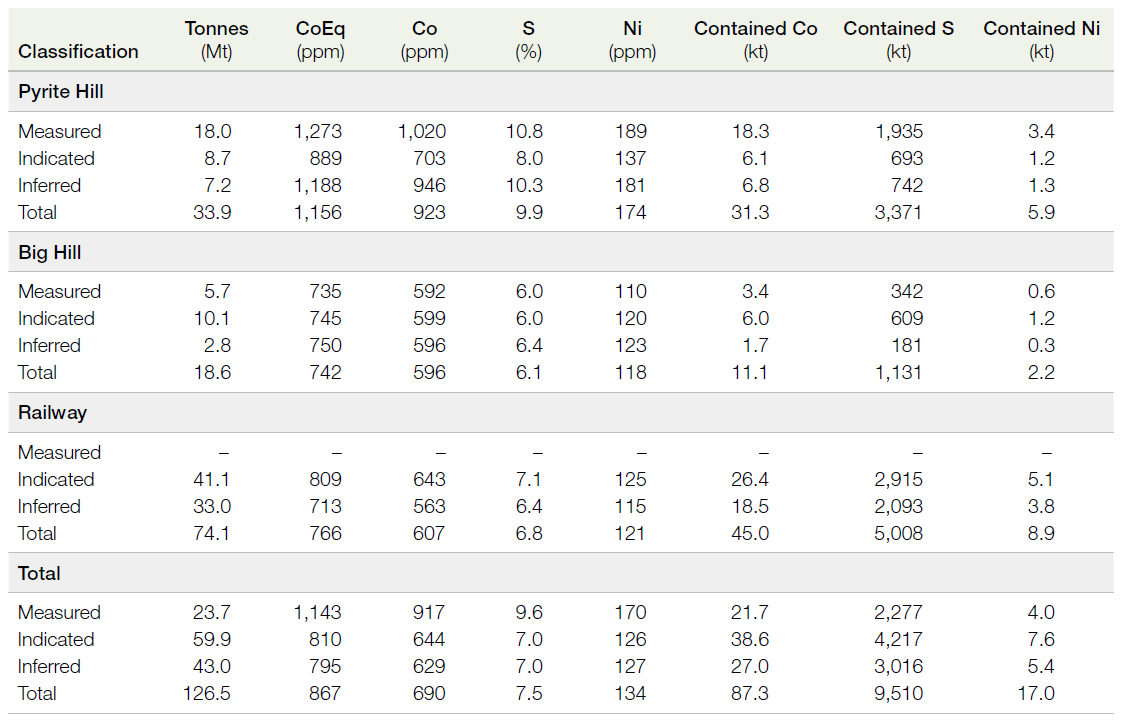The image size is (1122, 724).
Task: Click Big Hill Measured contained S 342
Action: 907,292
